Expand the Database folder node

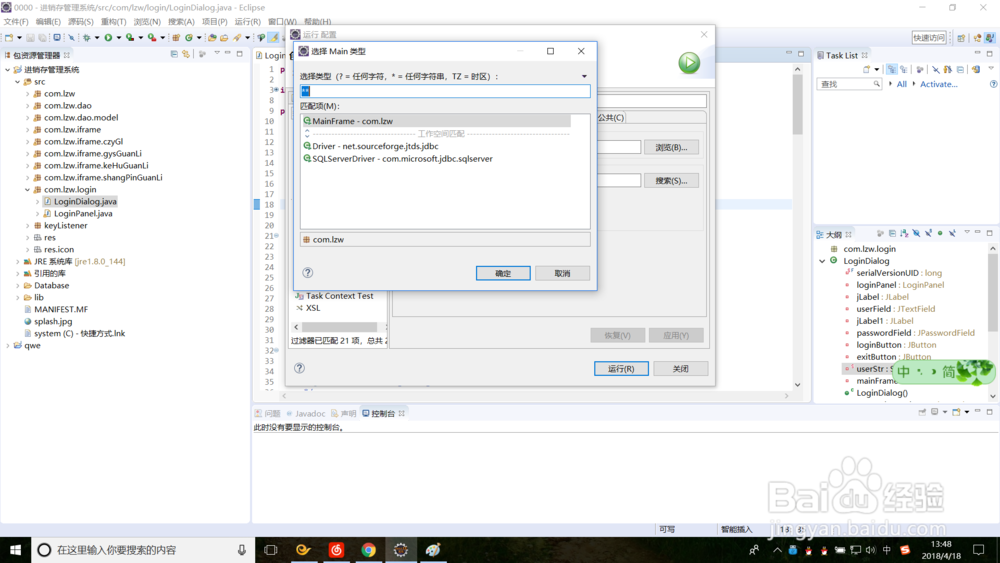click(x=17, y=286)
